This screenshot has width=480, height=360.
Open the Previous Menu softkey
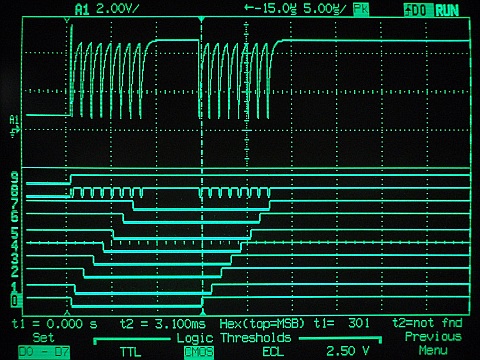[433, 343]
